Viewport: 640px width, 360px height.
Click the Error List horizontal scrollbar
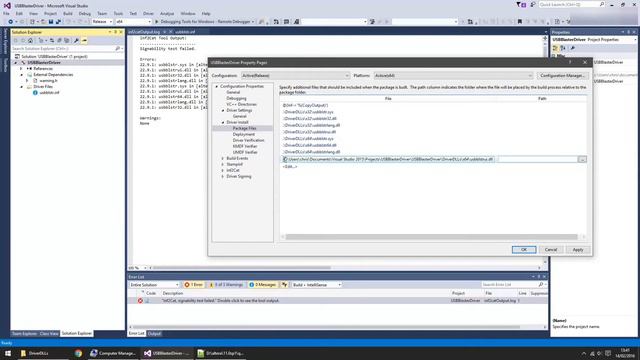point(326,327)
